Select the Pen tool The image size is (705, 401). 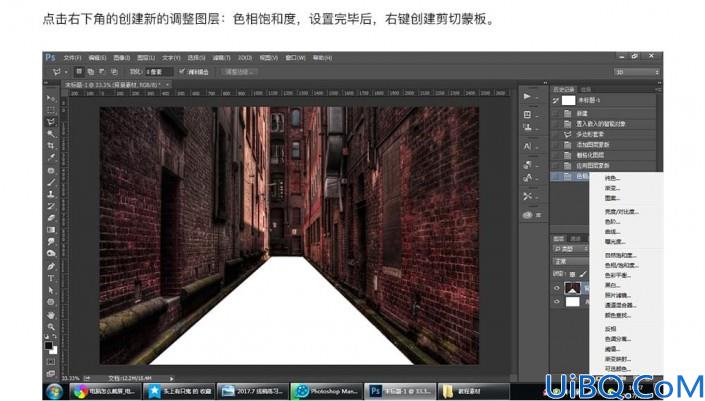click(x=51, y=266)
